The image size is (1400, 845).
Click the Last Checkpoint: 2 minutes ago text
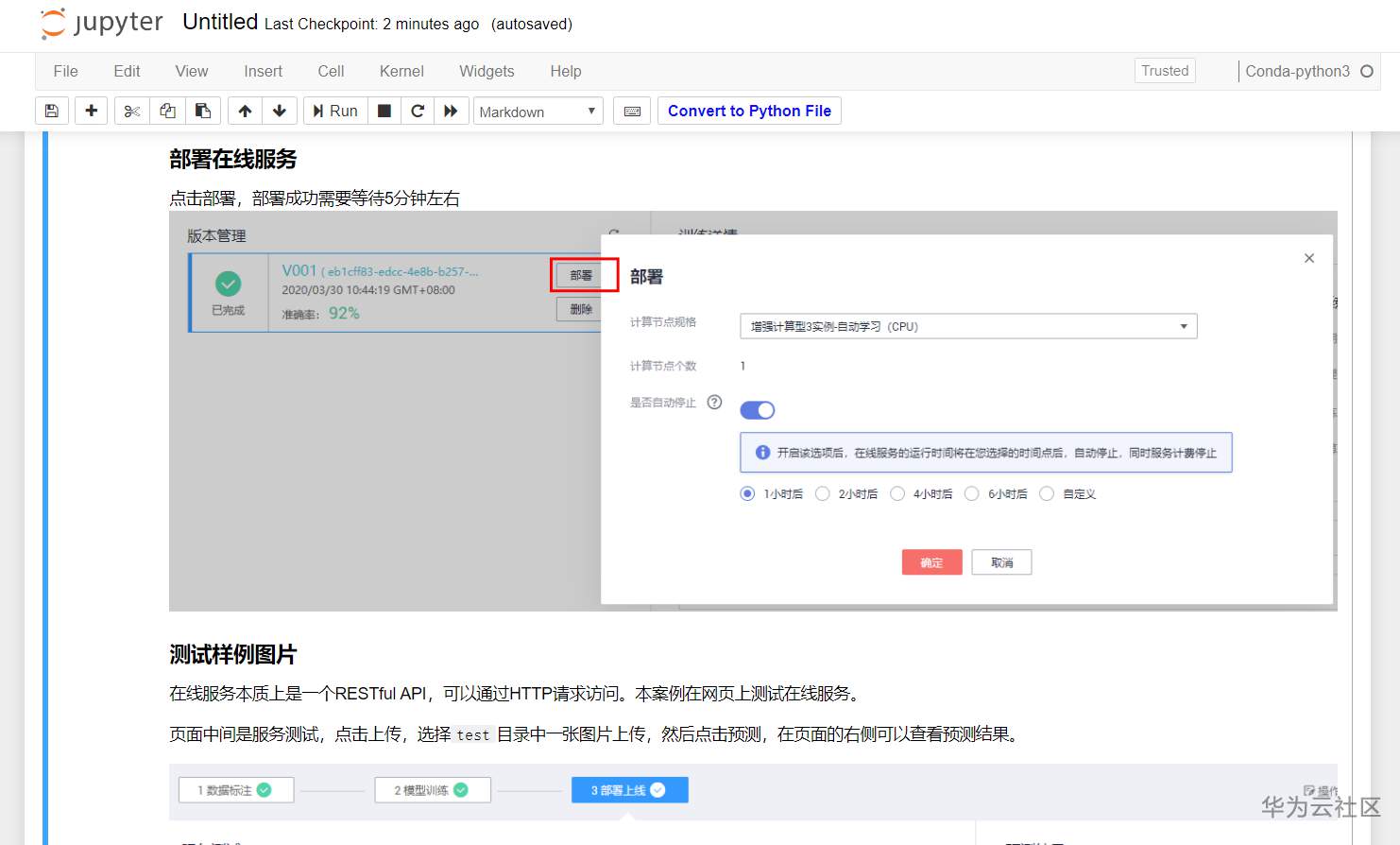tap(371, 24)
